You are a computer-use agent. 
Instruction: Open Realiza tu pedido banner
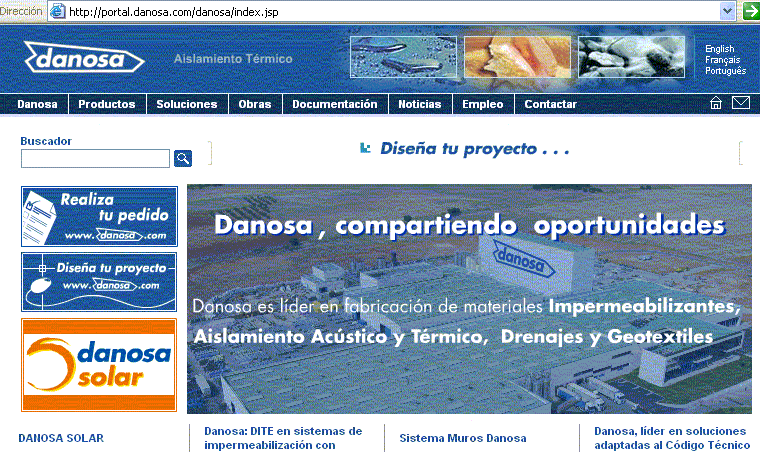click(x=99, y=216)
